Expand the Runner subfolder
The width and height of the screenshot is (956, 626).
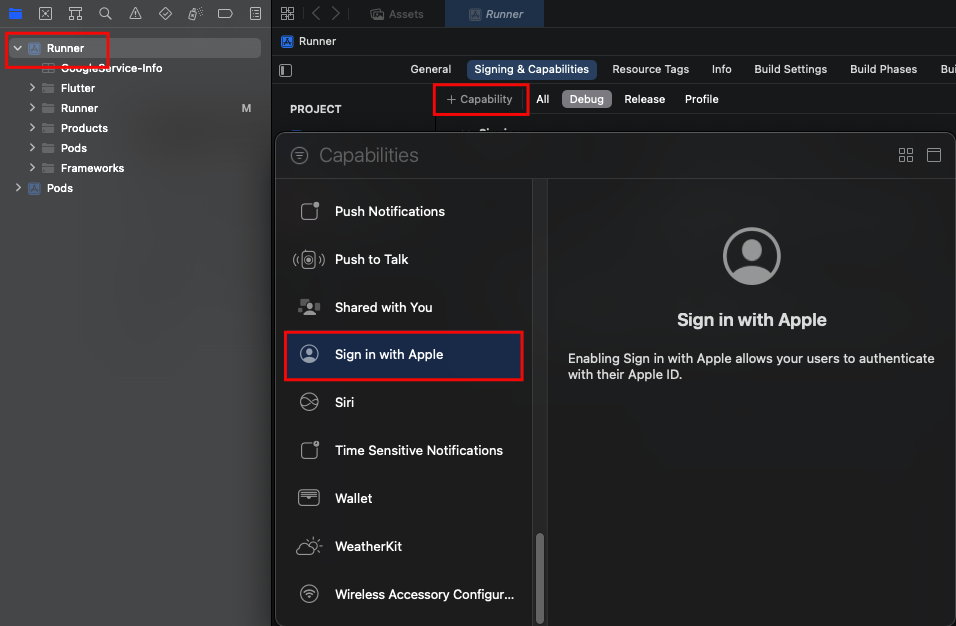pos(32,108)
